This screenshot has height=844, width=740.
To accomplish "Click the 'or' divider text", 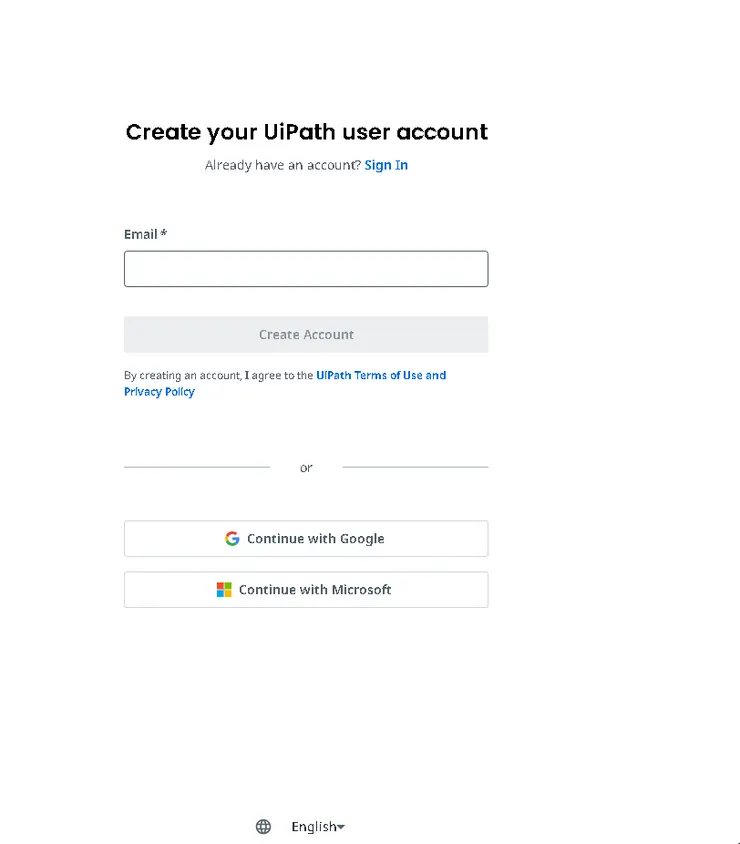I will 306,467.
